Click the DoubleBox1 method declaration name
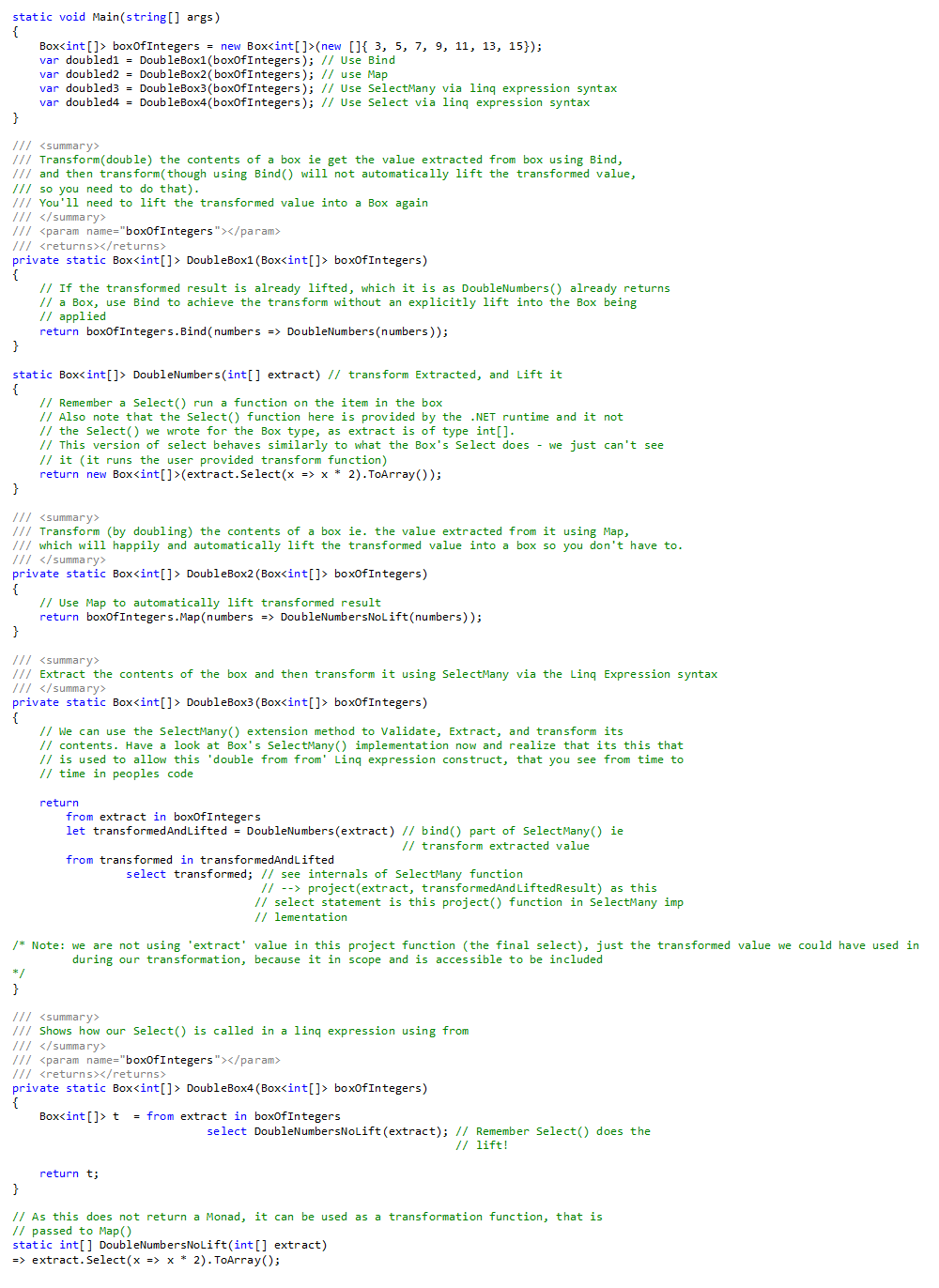The image size is (939, 1288). click(x=220, y=260)
